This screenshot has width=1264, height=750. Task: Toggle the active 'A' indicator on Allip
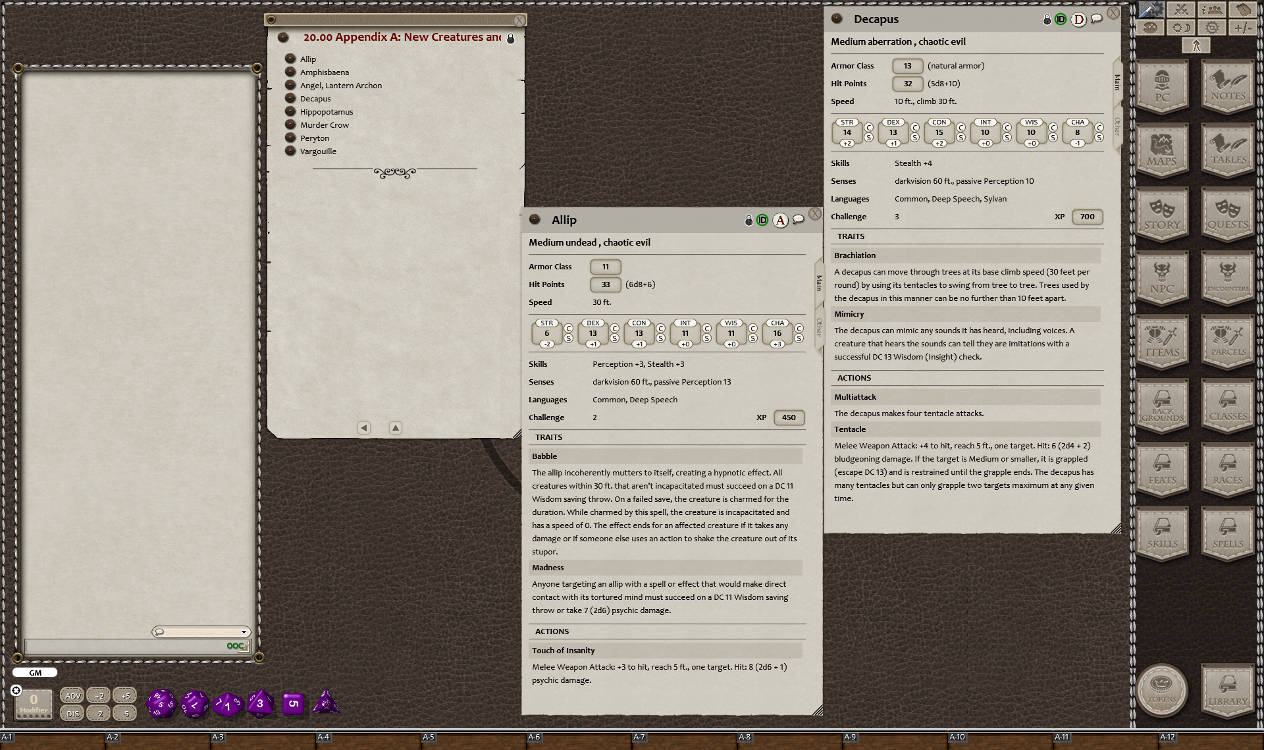780,220
